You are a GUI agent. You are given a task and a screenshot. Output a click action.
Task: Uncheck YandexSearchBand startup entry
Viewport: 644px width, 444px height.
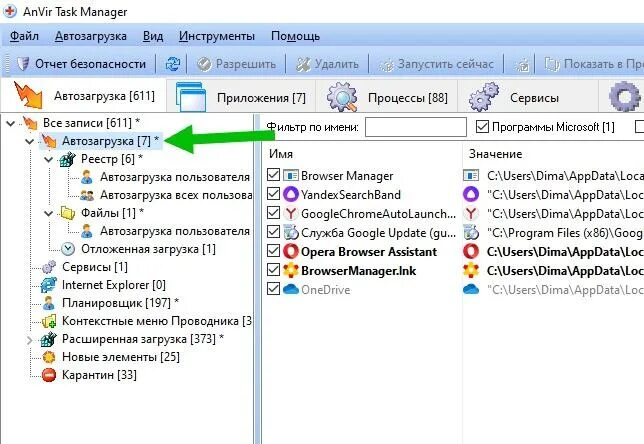tap(274, 194)
